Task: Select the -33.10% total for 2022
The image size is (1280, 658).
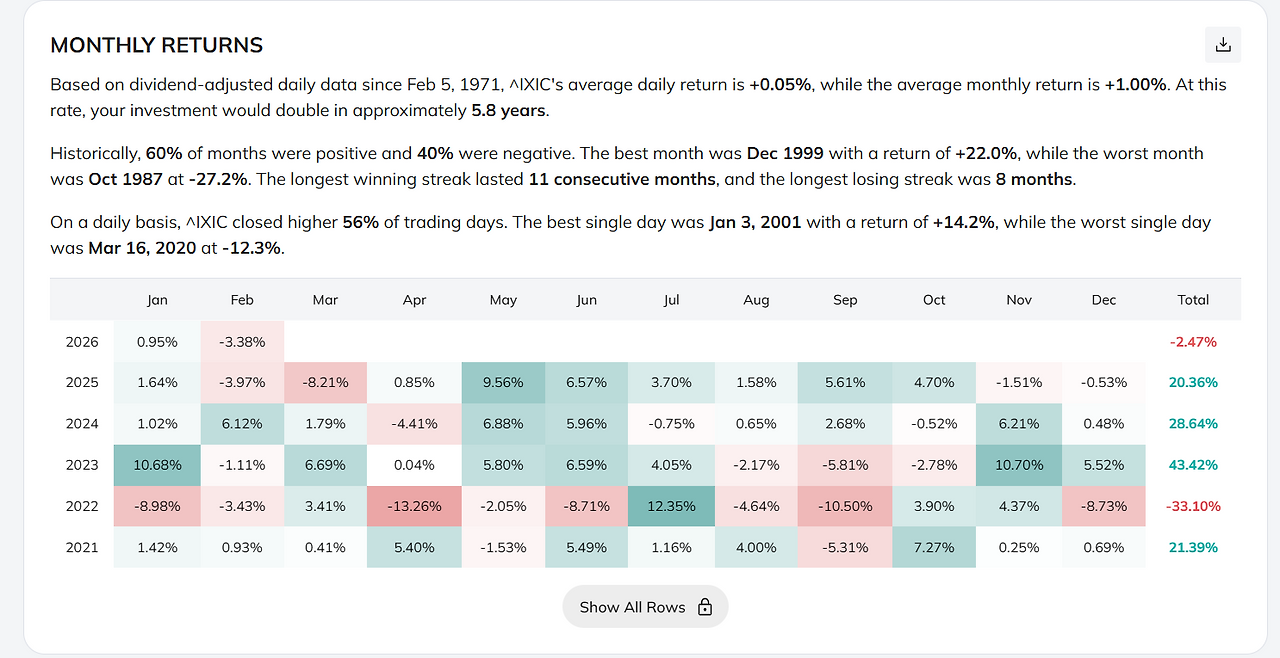Action: click(x=1193, y=506)
